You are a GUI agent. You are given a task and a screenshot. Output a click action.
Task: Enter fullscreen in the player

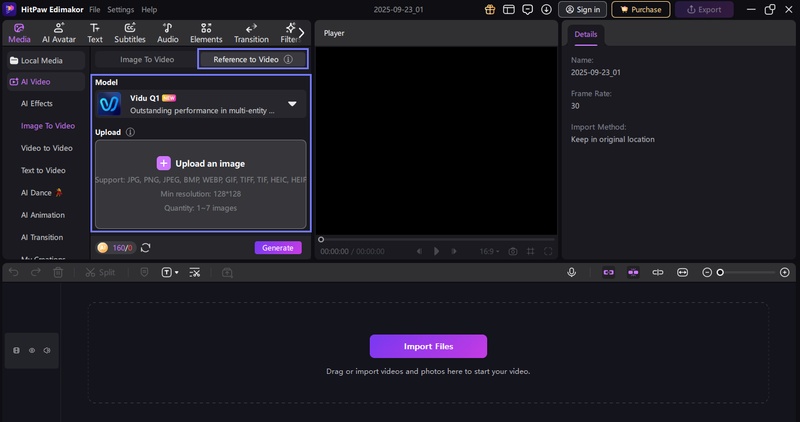coord(548,251)
